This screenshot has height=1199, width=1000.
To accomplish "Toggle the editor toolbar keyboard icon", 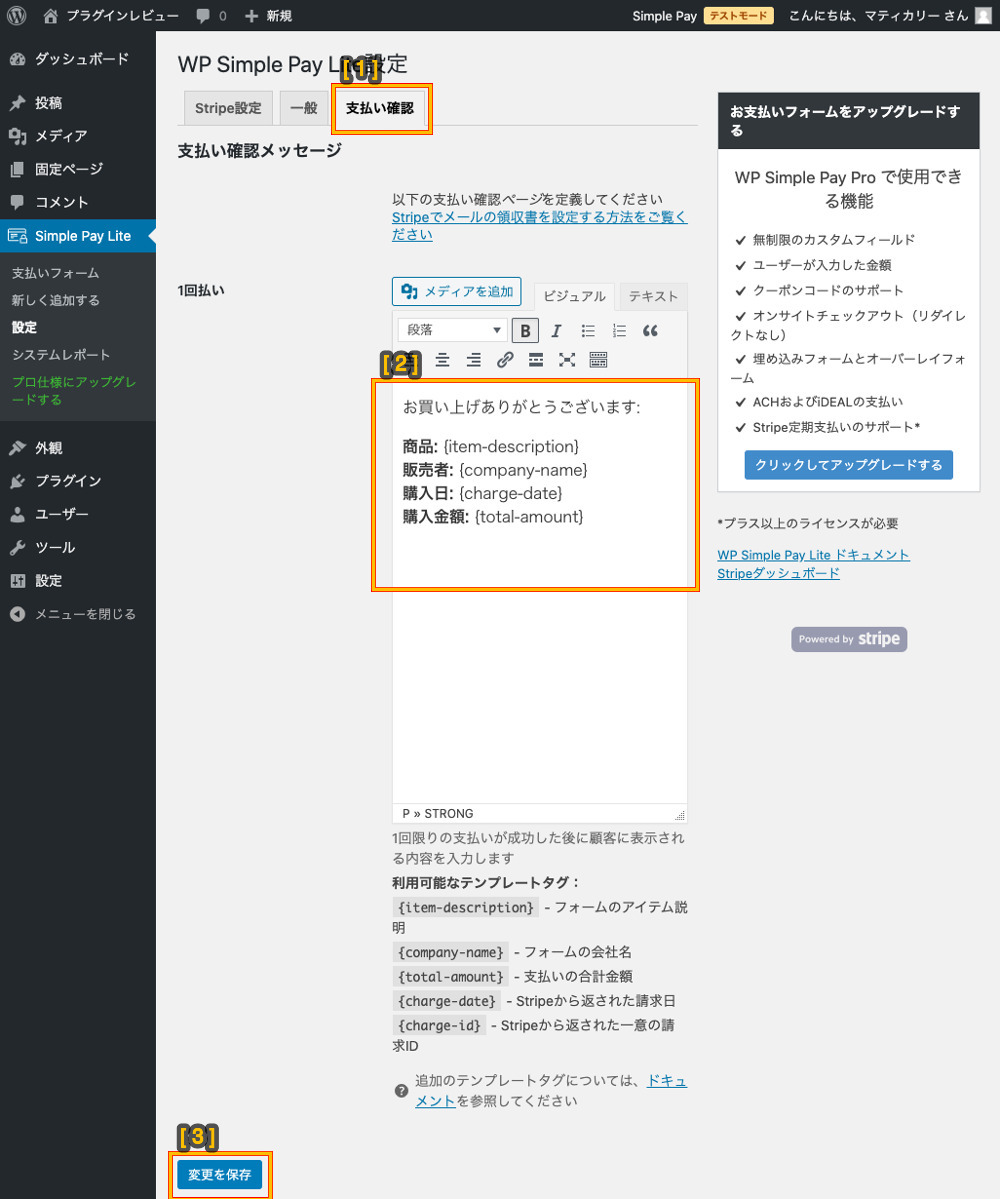I will pyautogui.click(x=598, y=360).
